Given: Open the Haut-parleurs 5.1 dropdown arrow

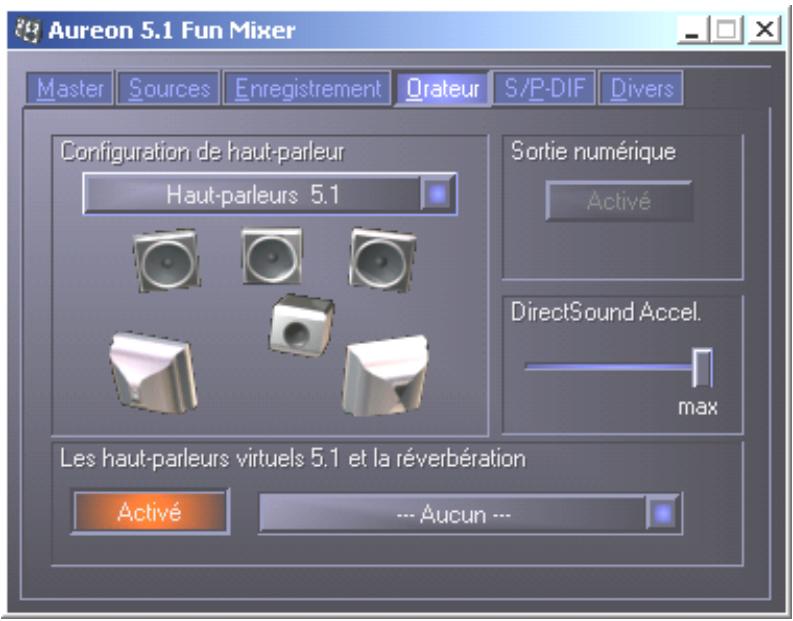Looking at the screenshot, I should coord(437,194).
